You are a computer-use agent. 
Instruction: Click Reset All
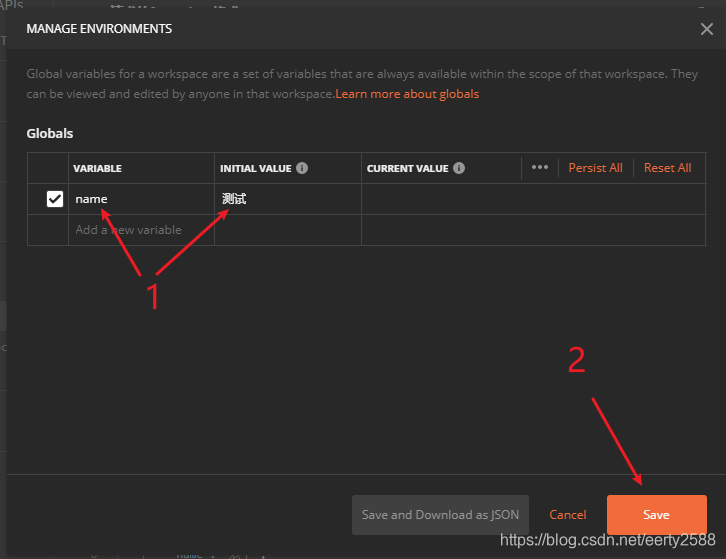pos(667,168)
